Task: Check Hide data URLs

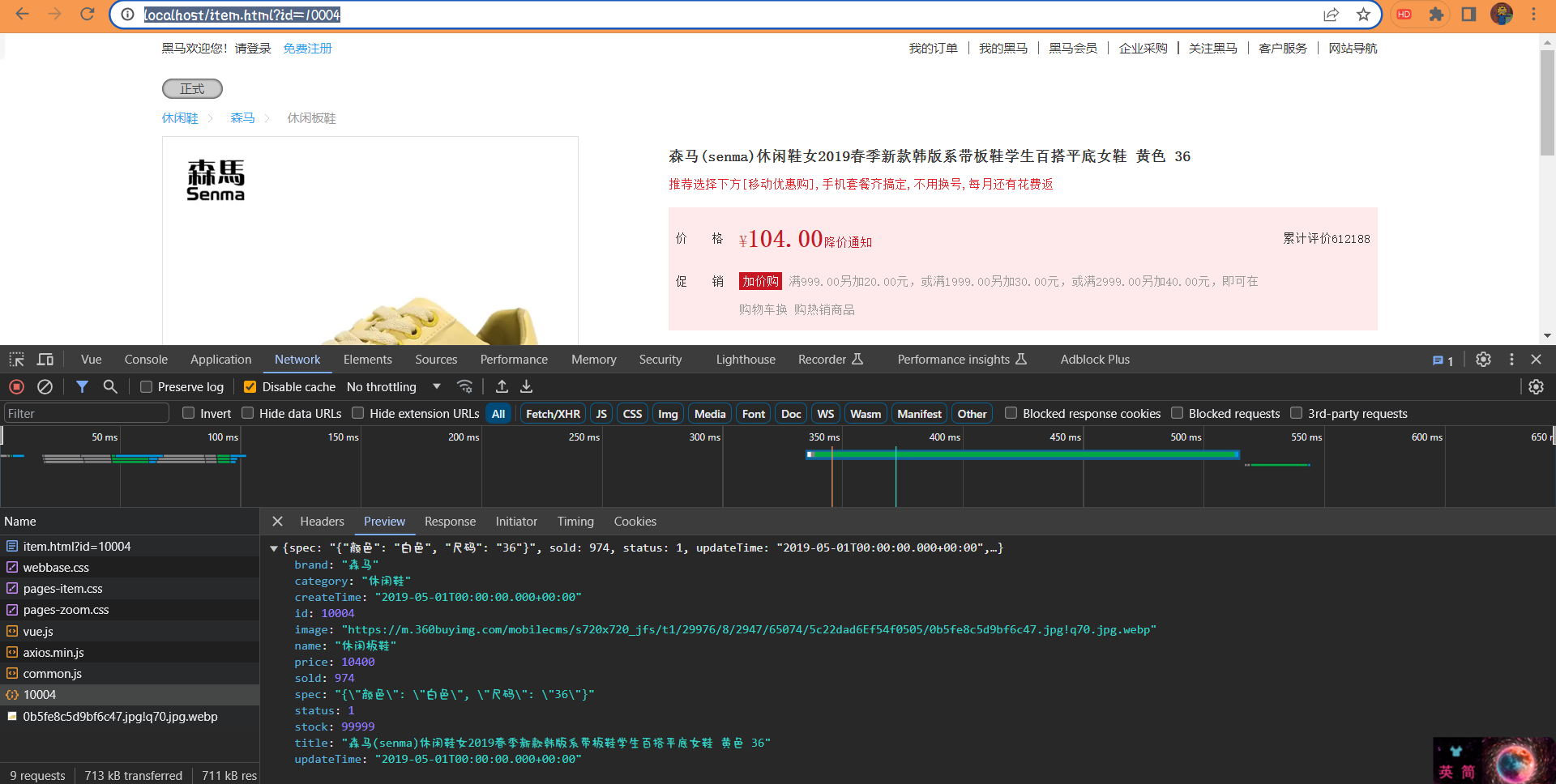Action: click(x=248, y=413)
